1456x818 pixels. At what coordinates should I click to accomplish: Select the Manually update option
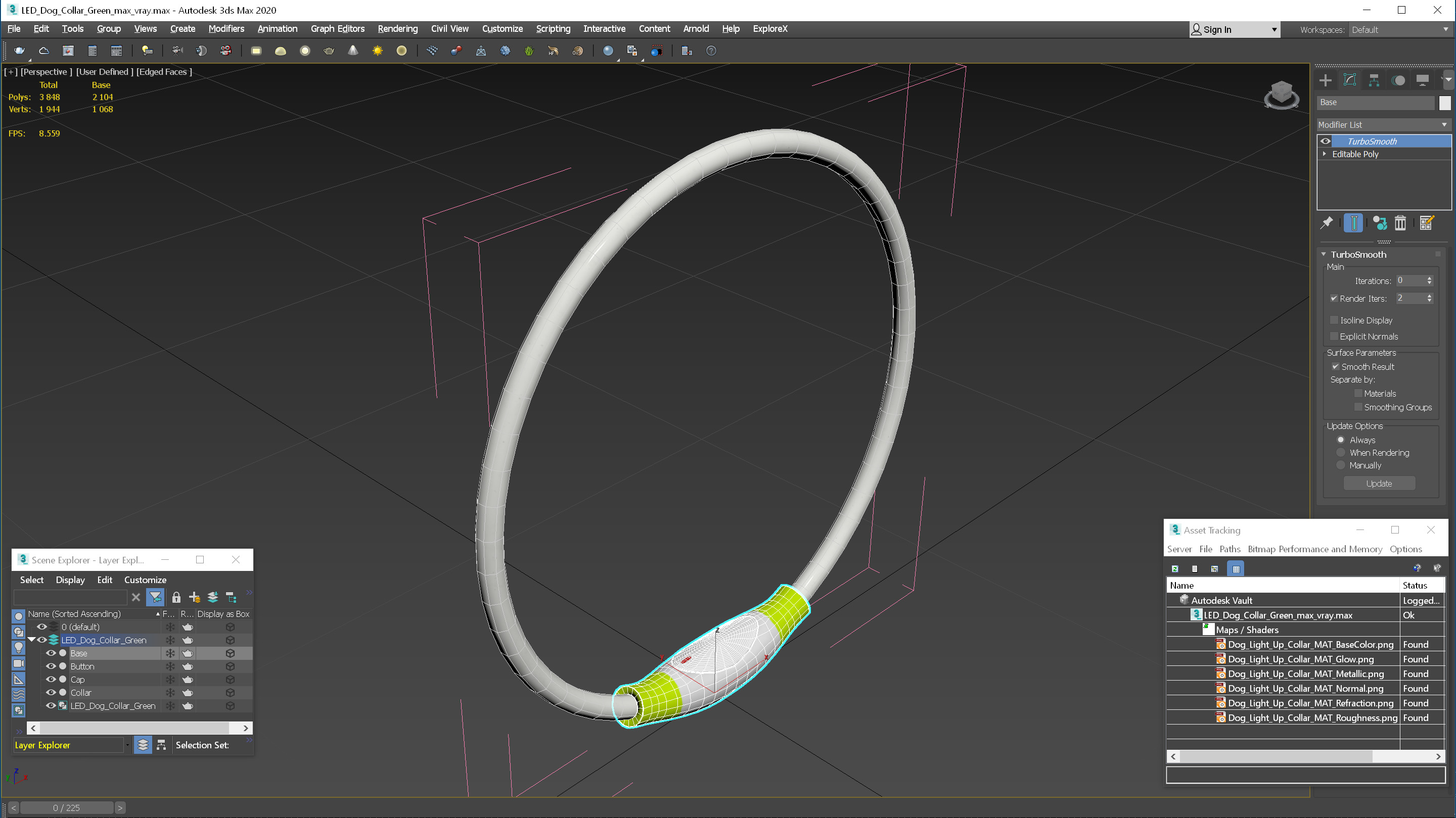click(x=1341, y=465)
